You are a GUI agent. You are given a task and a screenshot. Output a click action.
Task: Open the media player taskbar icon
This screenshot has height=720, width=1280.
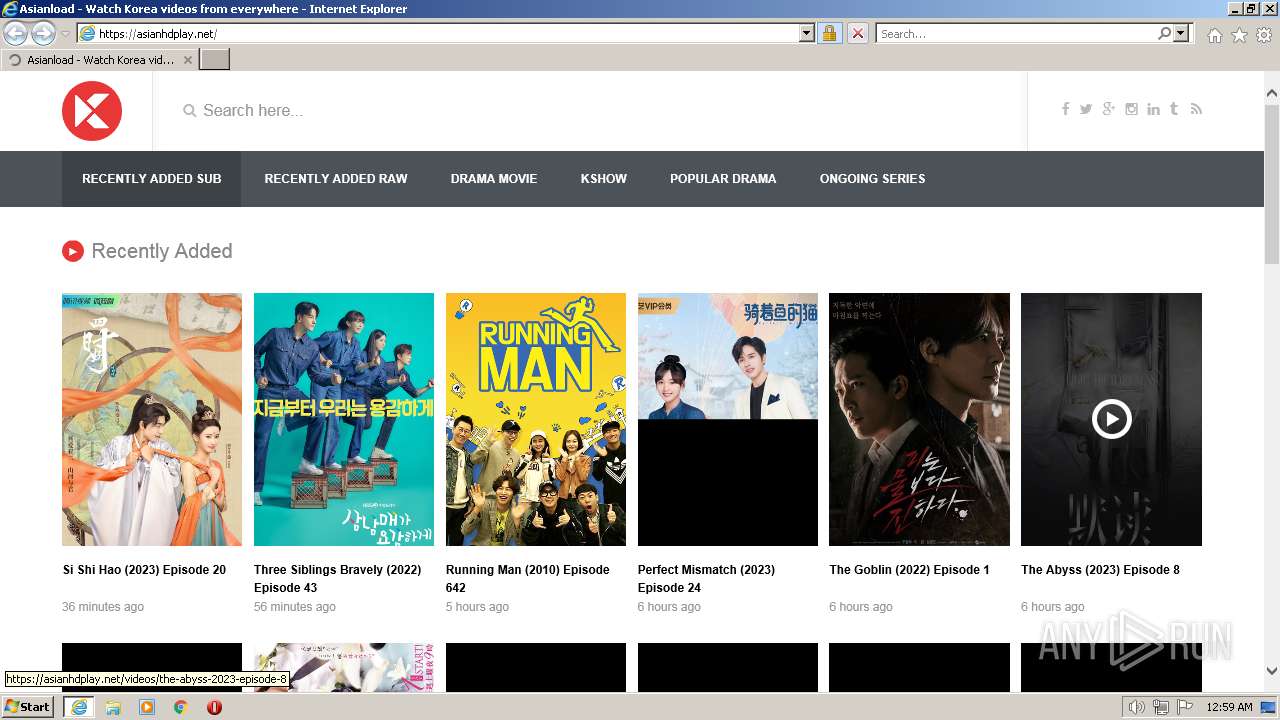(147, 707)
